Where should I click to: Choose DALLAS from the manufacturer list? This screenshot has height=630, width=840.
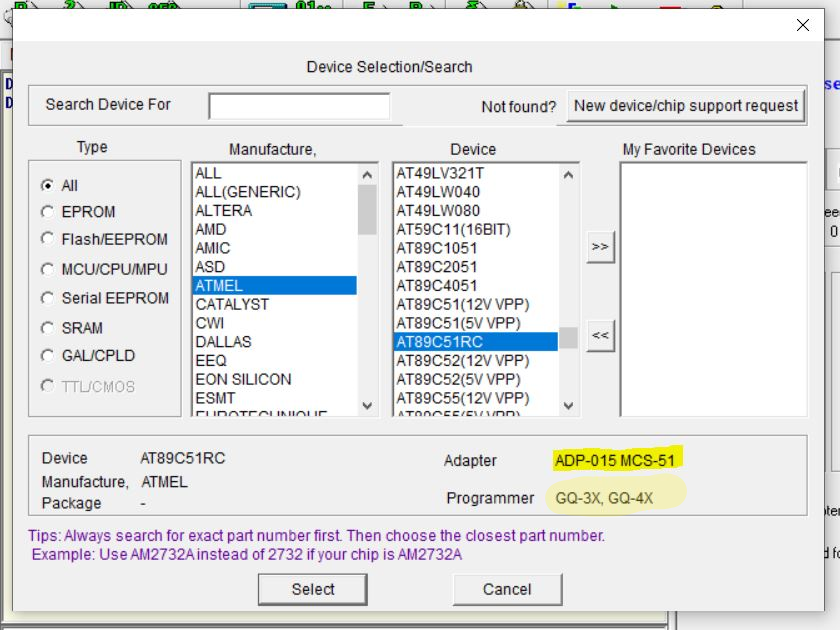(x=223, y=341)
